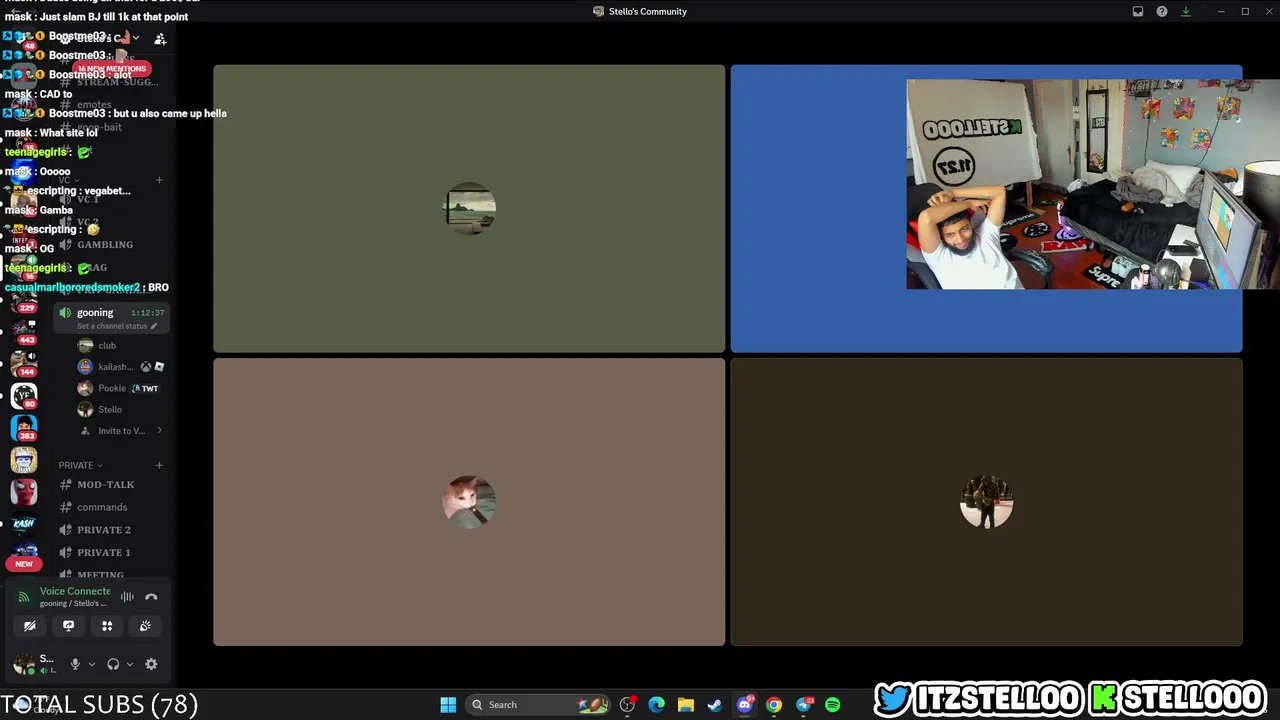Open the KASH server

24,524
